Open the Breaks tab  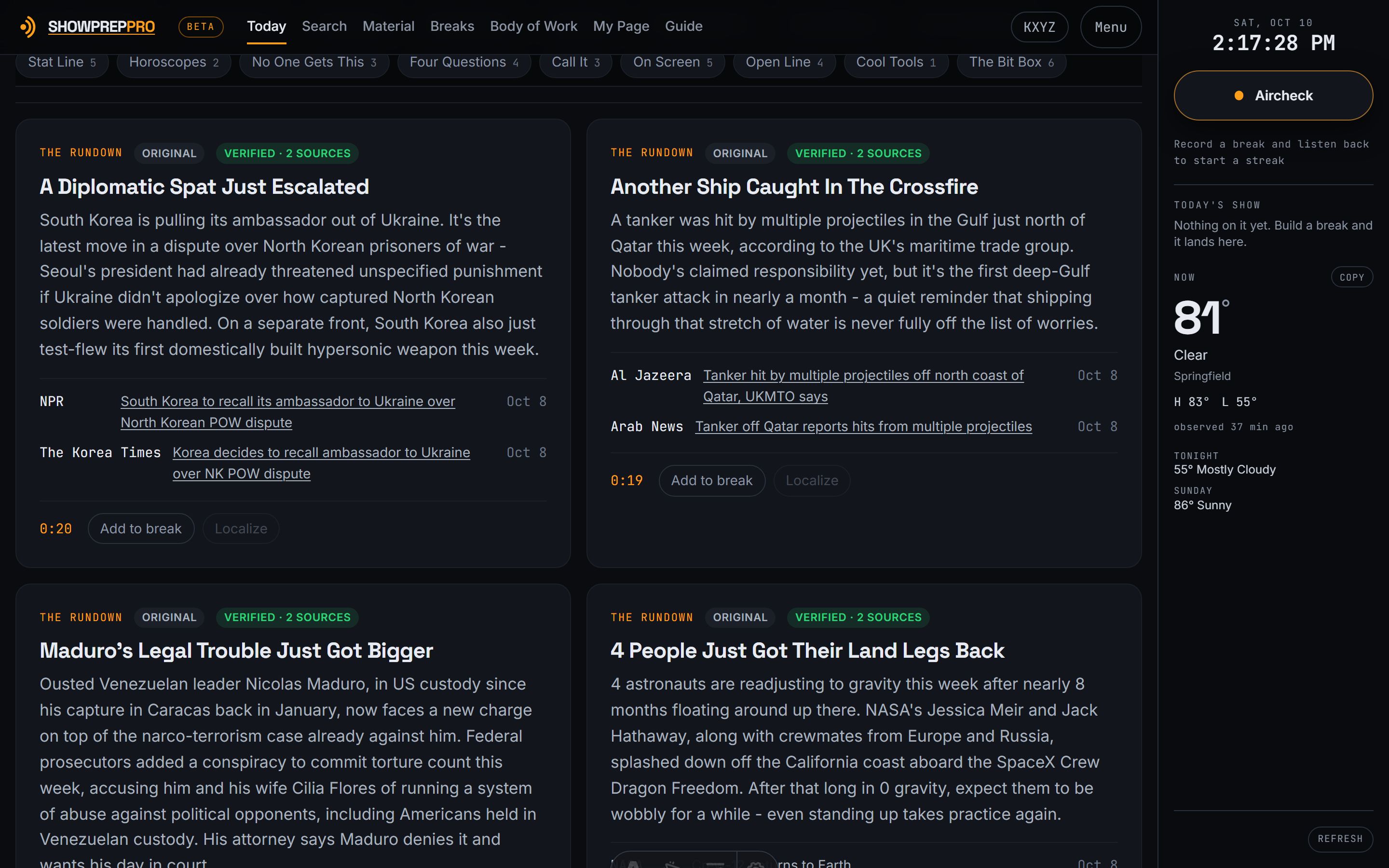point(452,27)
